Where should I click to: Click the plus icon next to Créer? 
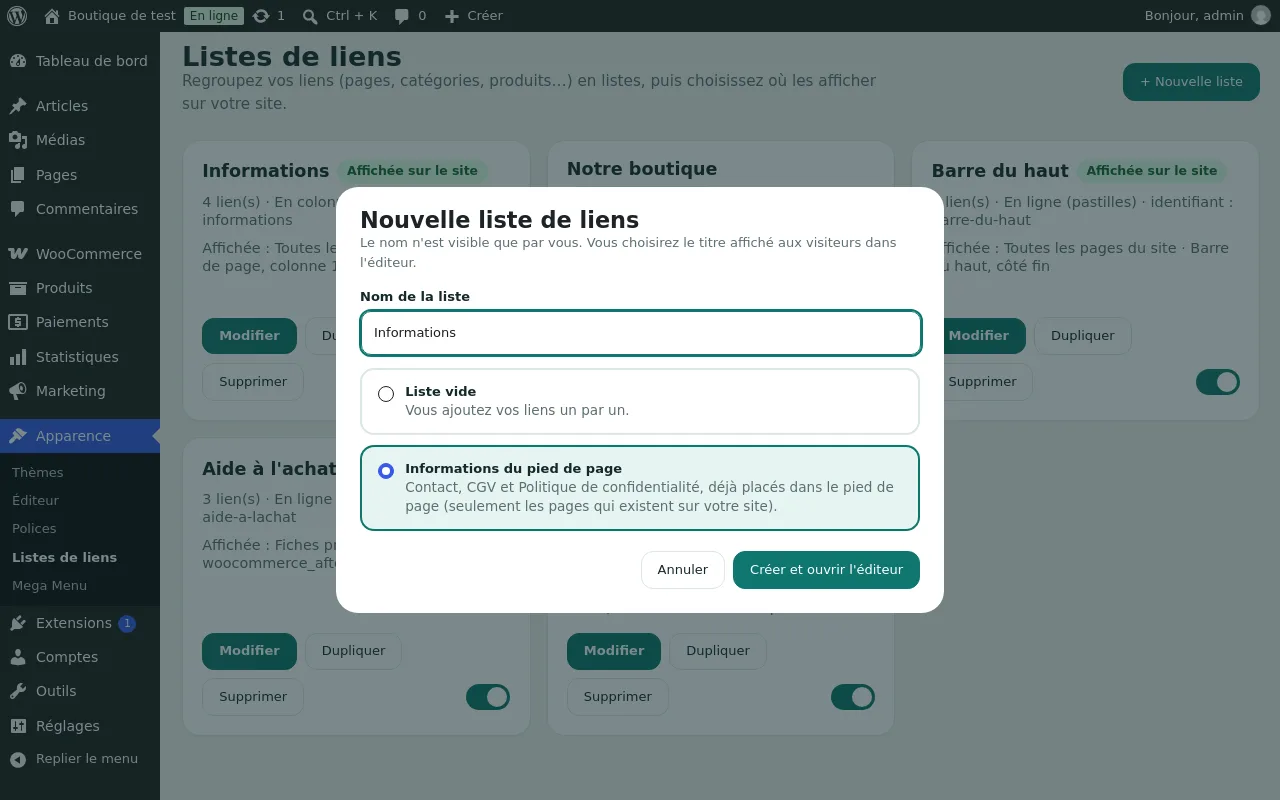[452, 16]
